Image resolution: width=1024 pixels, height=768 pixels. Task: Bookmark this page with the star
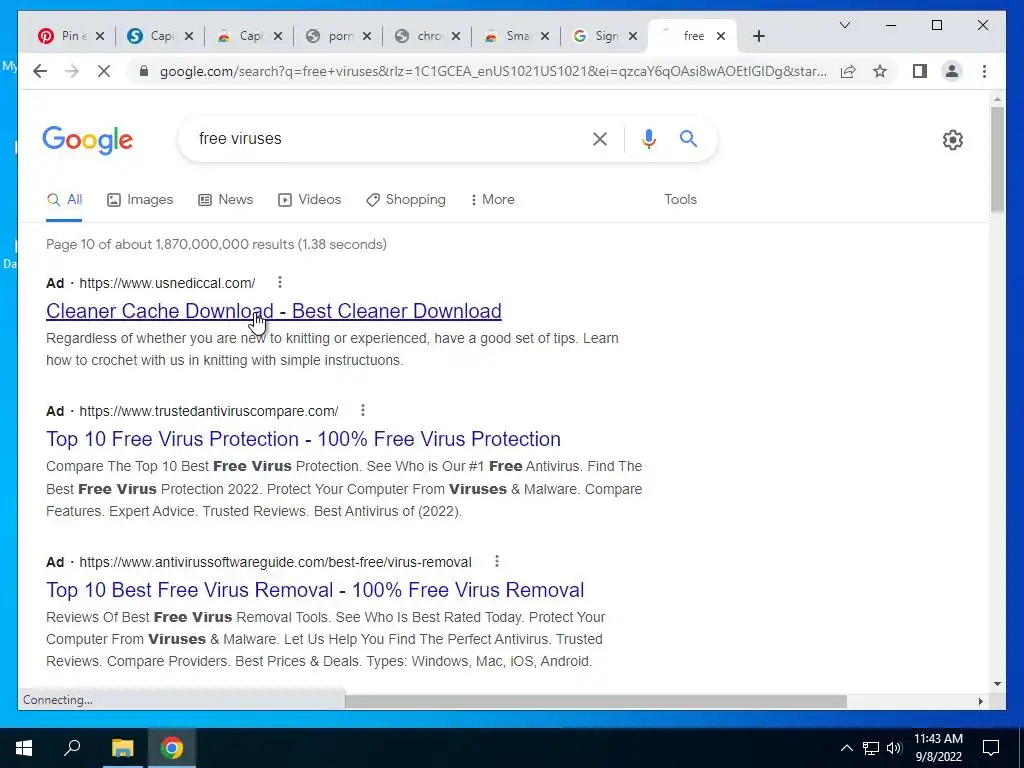[880, 71]
